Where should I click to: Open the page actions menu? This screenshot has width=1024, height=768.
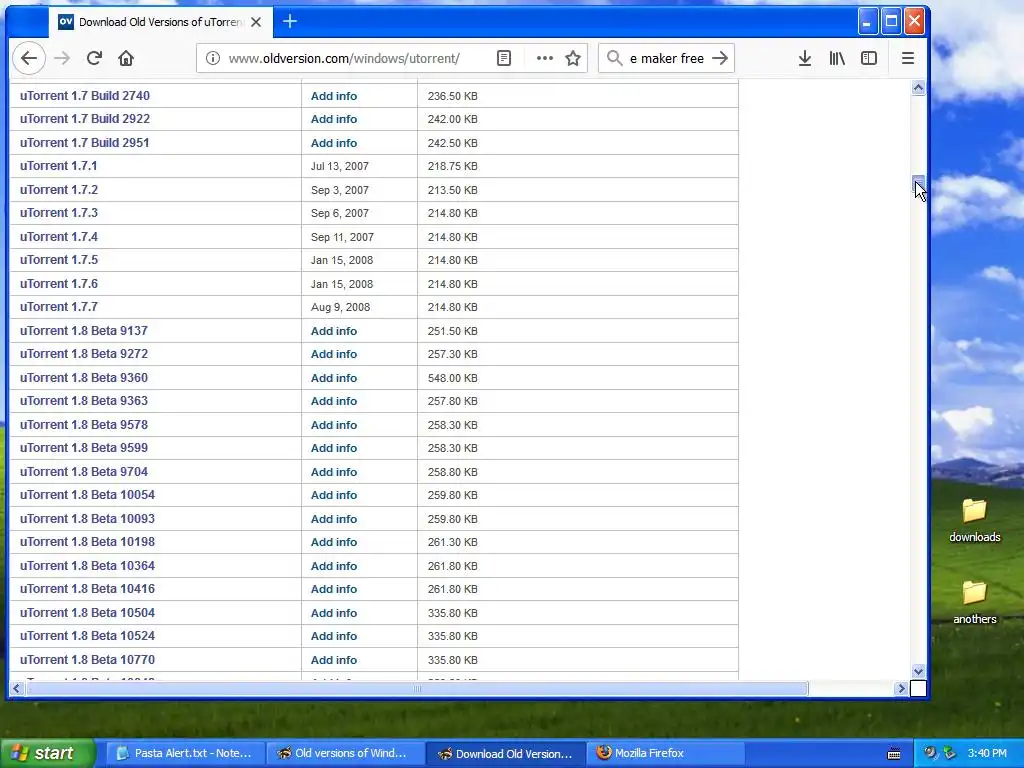click(x=545, y=58)
